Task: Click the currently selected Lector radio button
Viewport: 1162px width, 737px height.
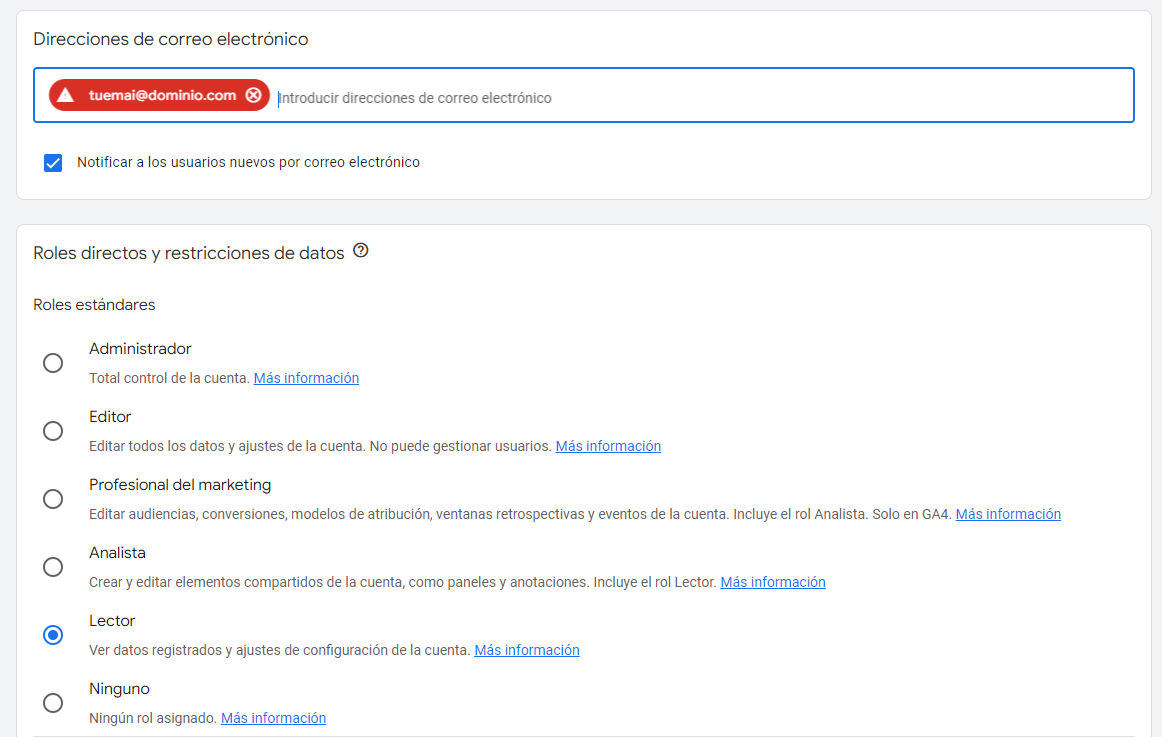Action: pyautogui.click(x=53, y=635)
